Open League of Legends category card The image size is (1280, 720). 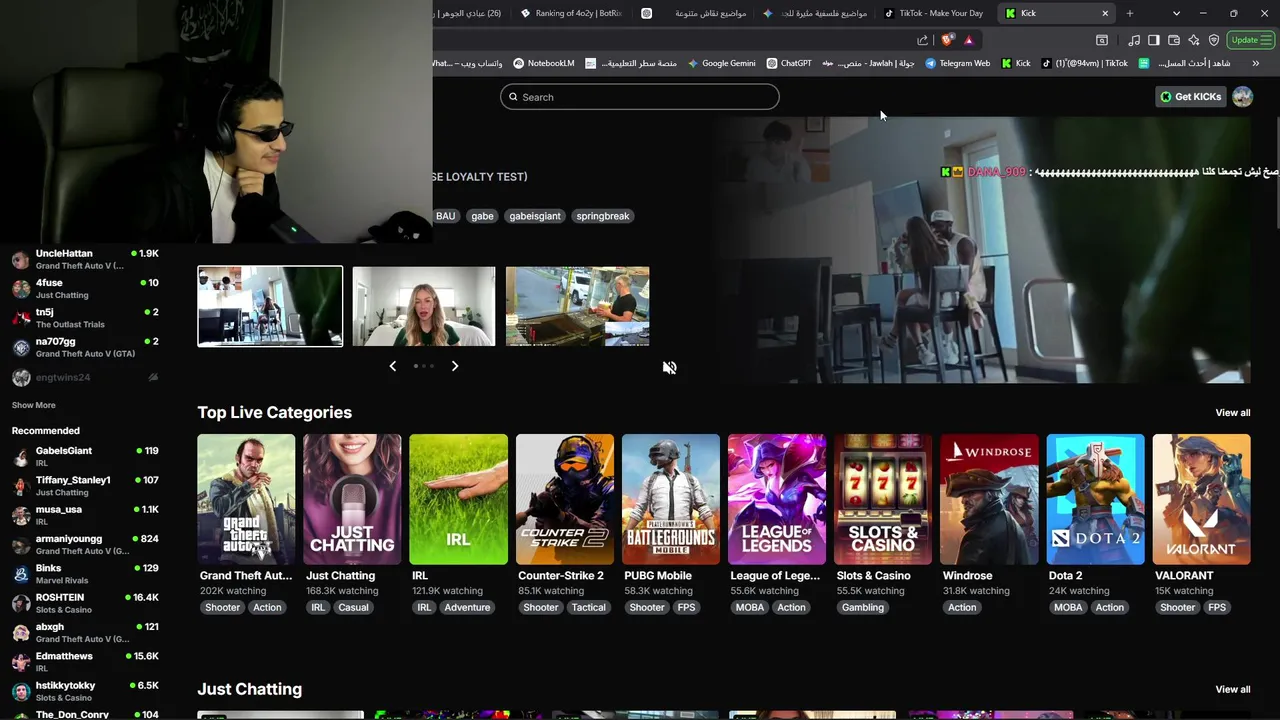[777, 499]
